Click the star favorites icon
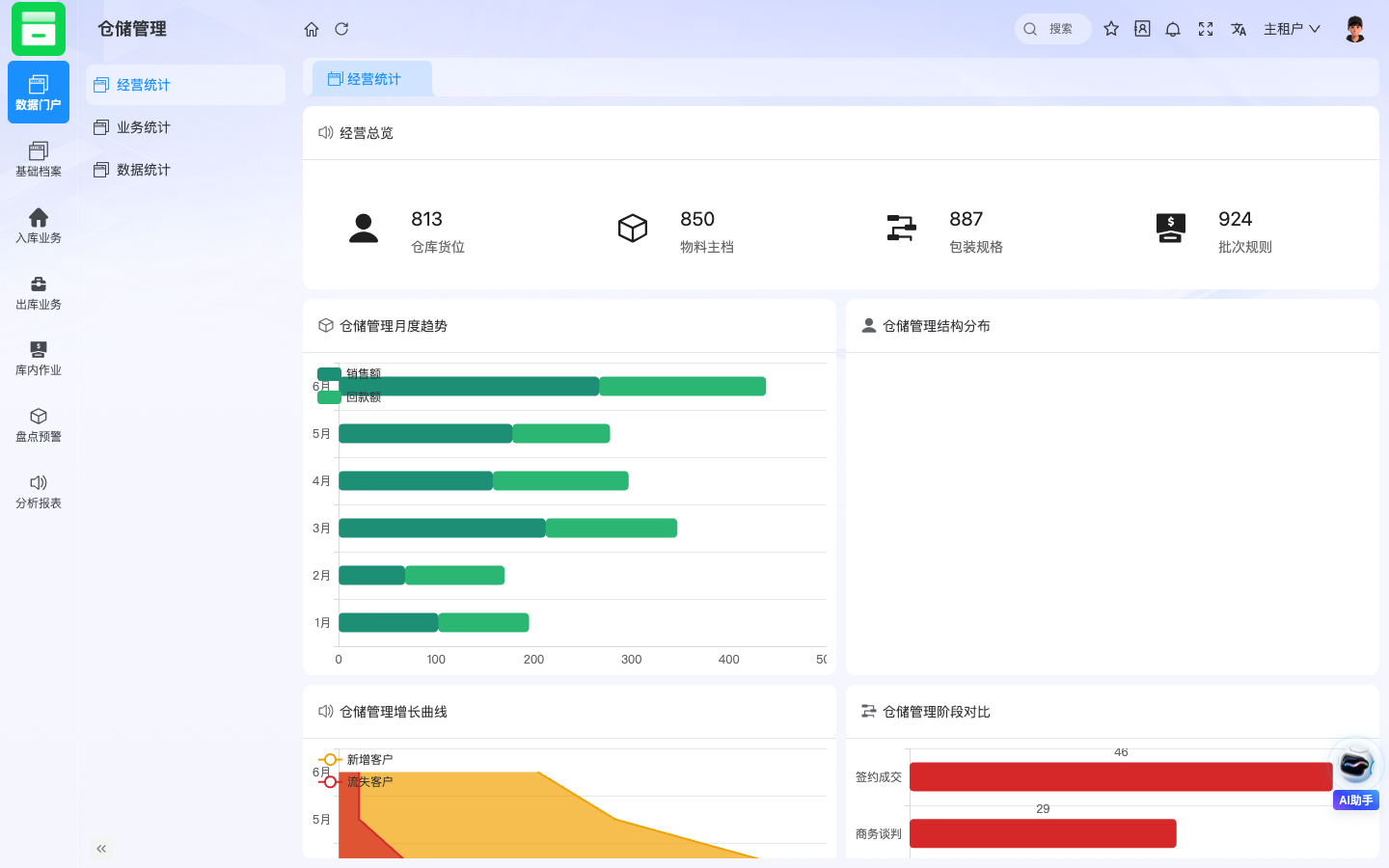 pyautogui.click(x=1111, y=29)
